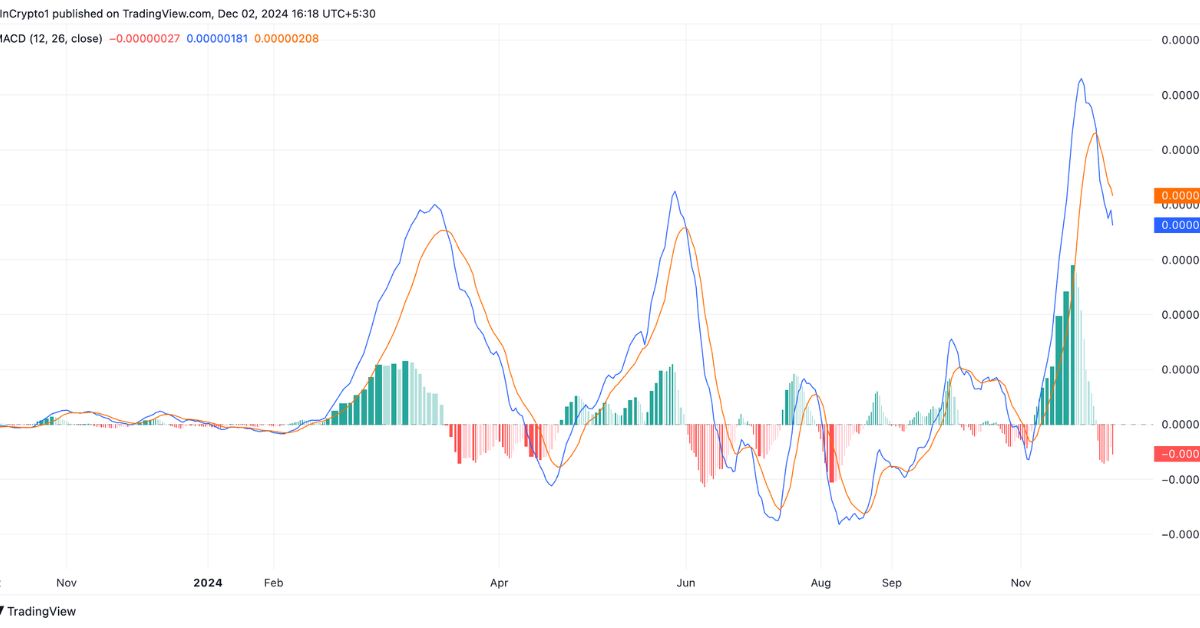Click the highest peak of the orange signal line

(1096, 133)
